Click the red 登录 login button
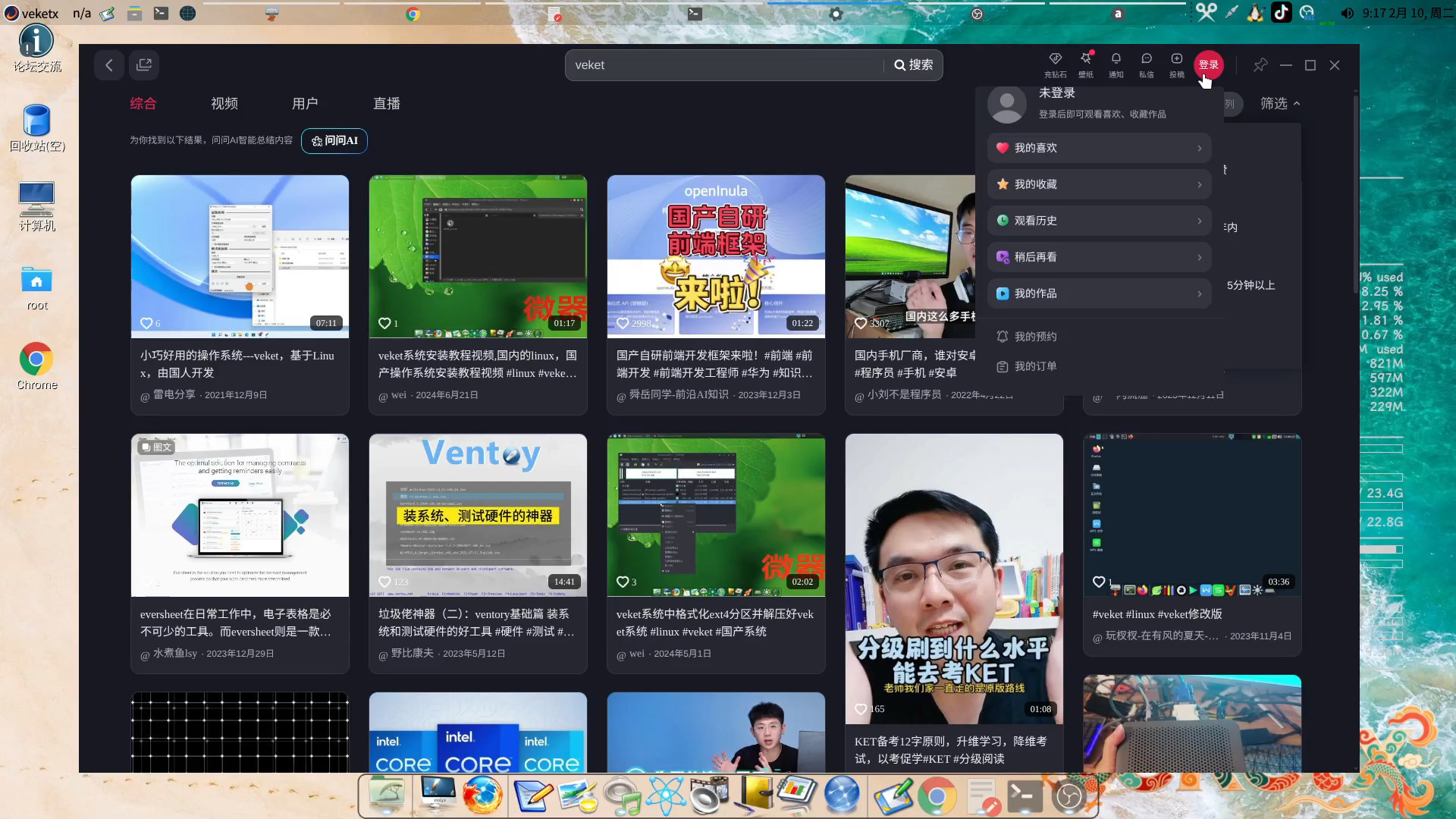Screen dimensions: 1456x819 tap(1209, 65)
